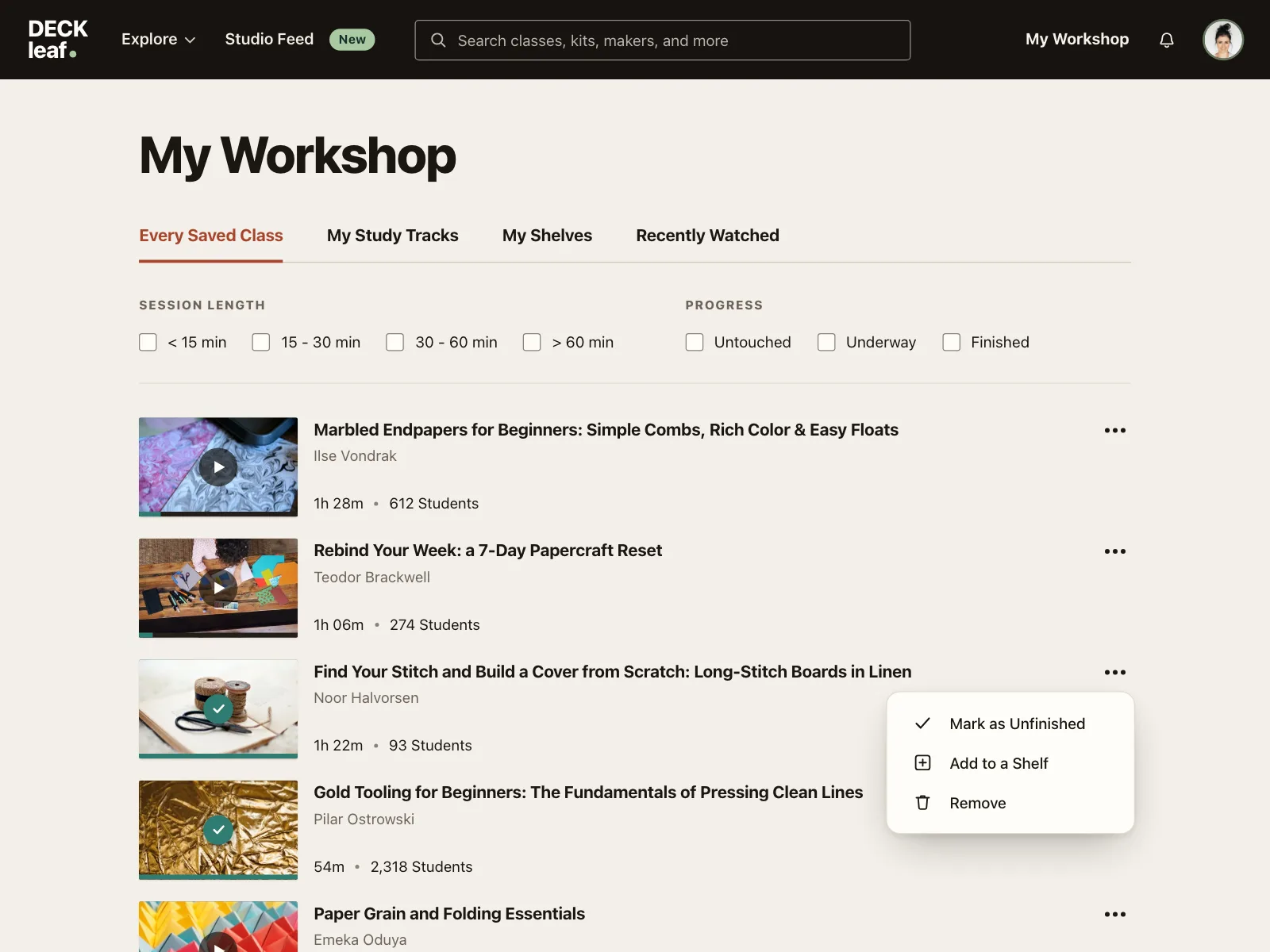View instructor Emeka Oduya

tap(360, 940)
